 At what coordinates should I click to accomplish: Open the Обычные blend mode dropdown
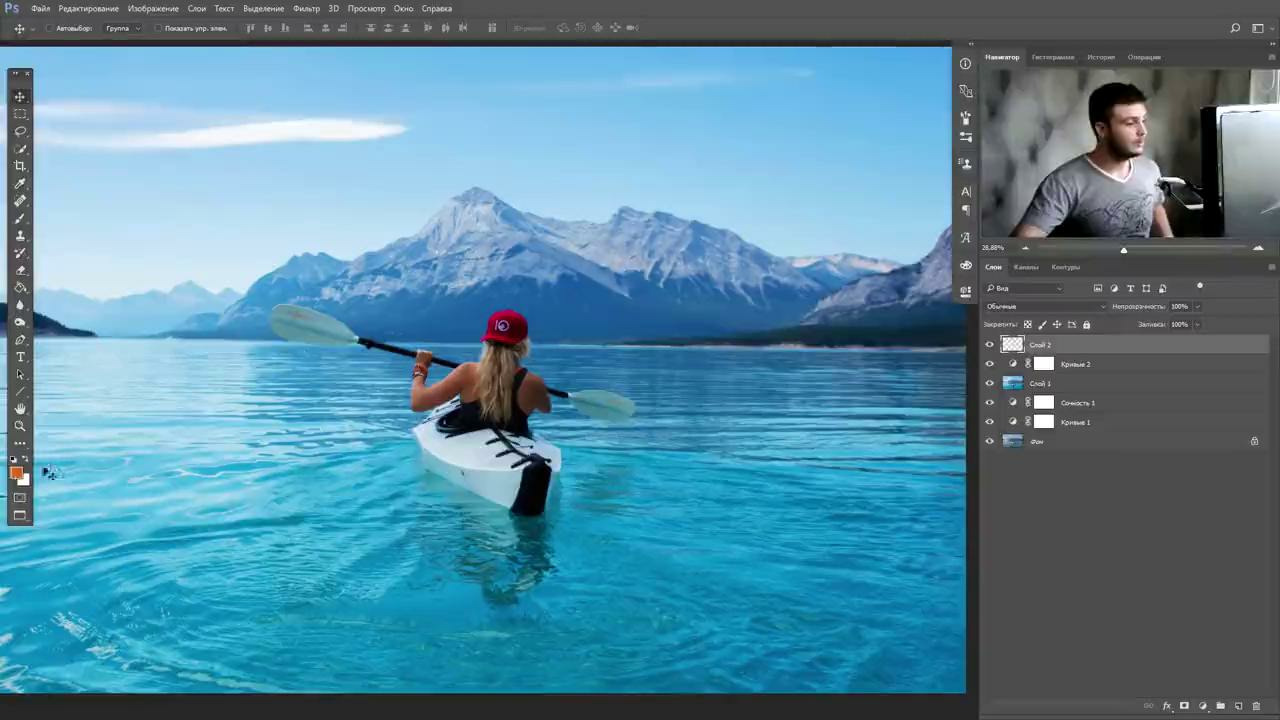[x=1045, y=306]
